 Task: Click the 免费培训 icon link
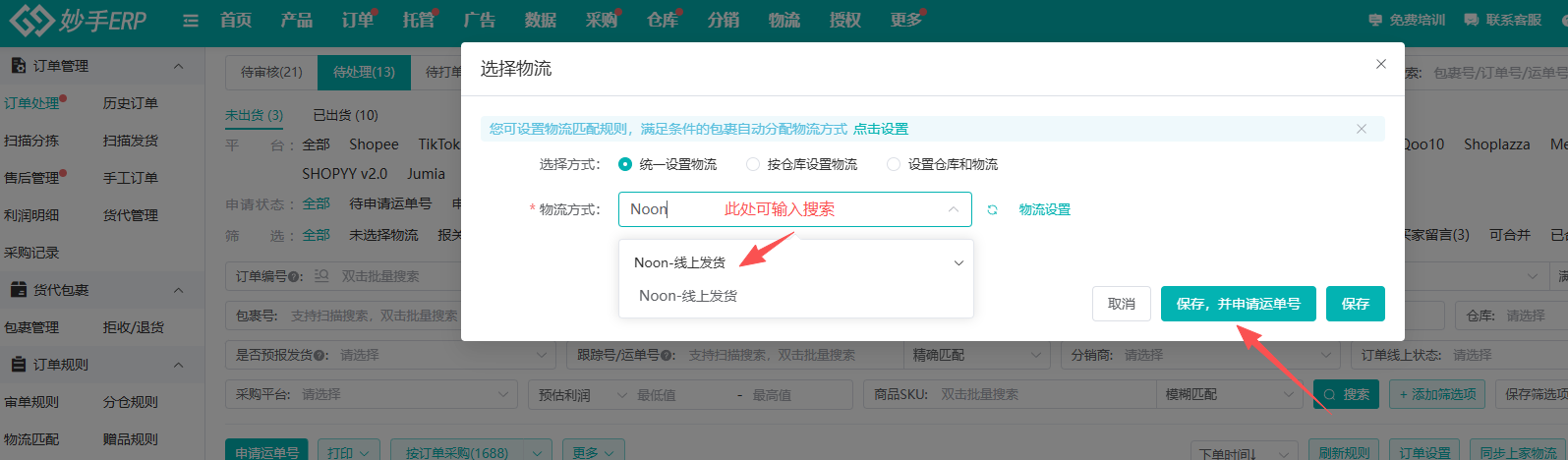1407,20
